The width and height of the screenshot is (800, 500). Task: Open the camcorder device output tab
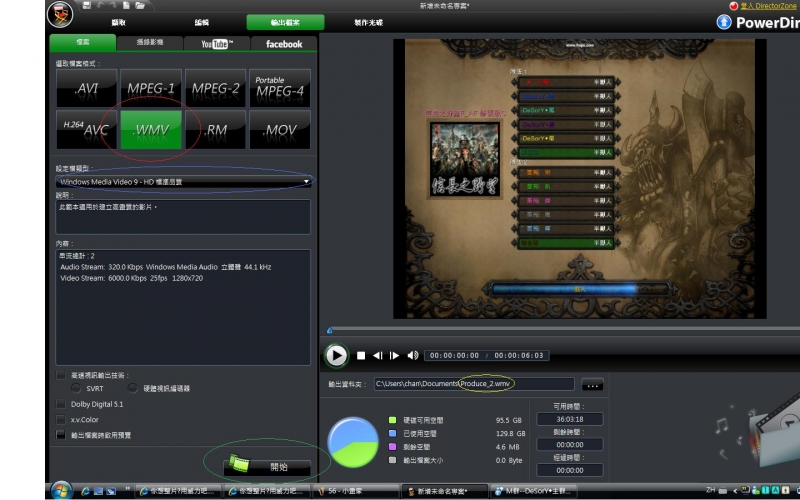149,43
